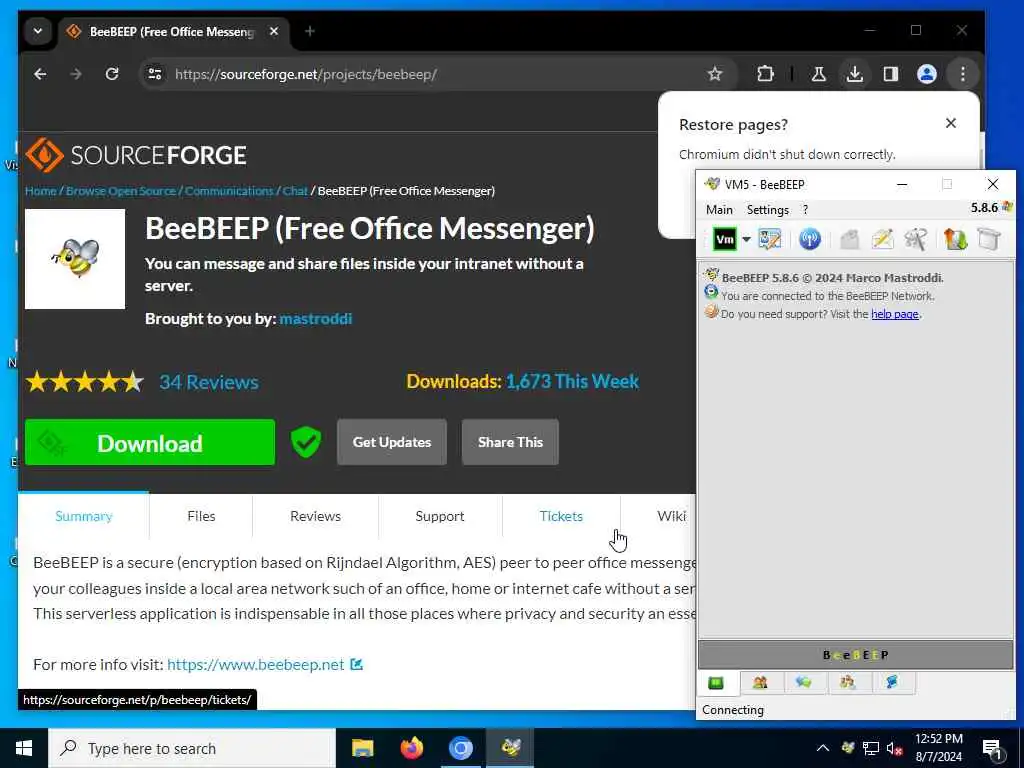Screen dimensions: 1024x768
Task: Toggle the browser side panel icon
Action: (891, 74)
